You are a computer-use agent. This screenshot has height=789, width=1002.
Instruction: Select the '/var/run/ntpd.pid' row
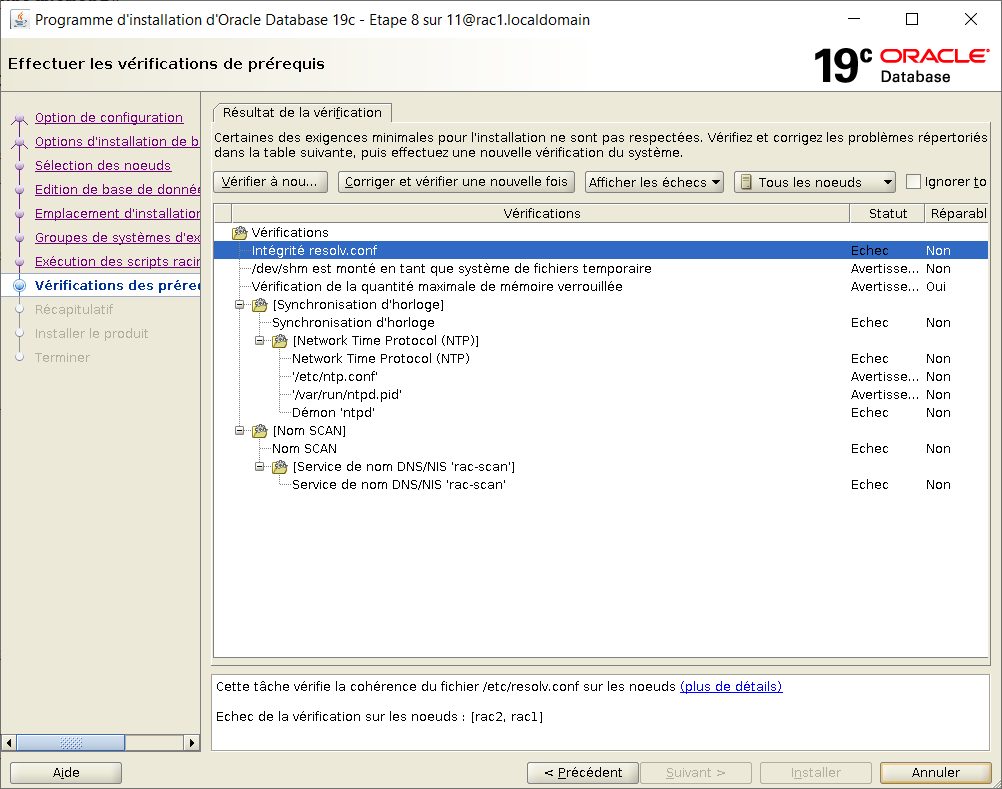pos(601,394)
